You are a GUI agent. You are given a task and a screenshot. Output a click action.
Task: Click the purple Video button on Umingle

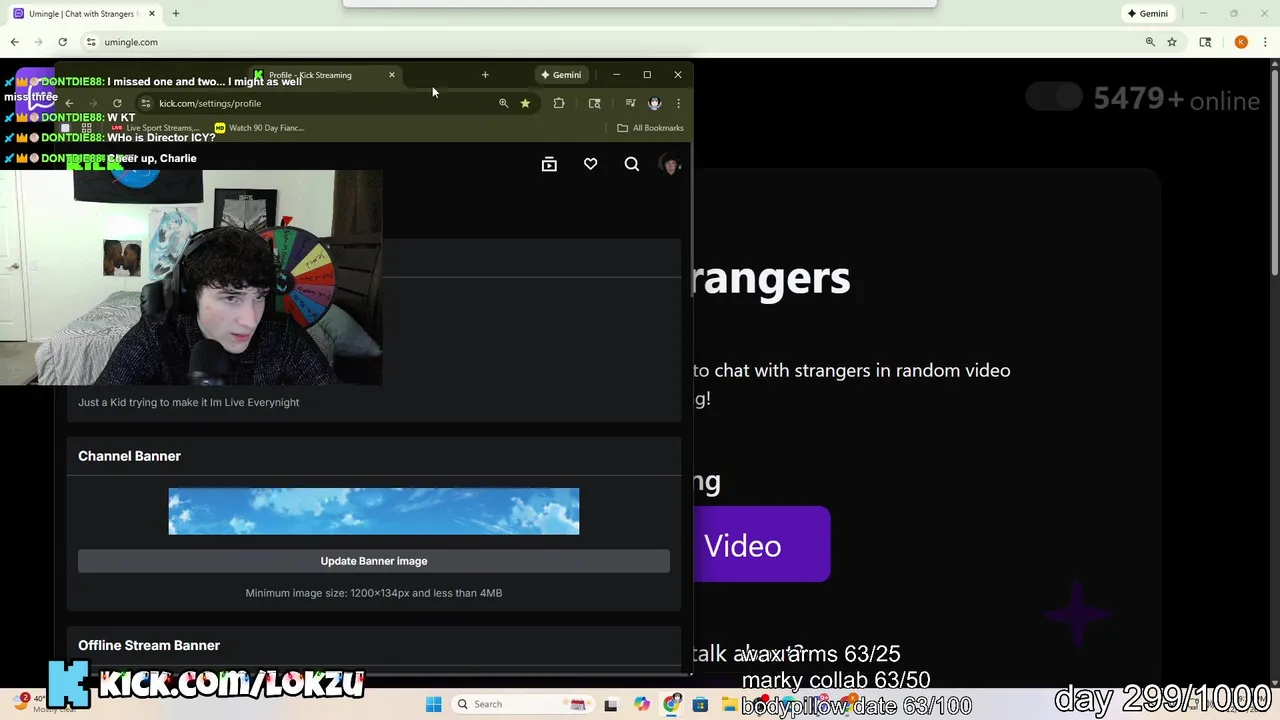tap(761, 545)
